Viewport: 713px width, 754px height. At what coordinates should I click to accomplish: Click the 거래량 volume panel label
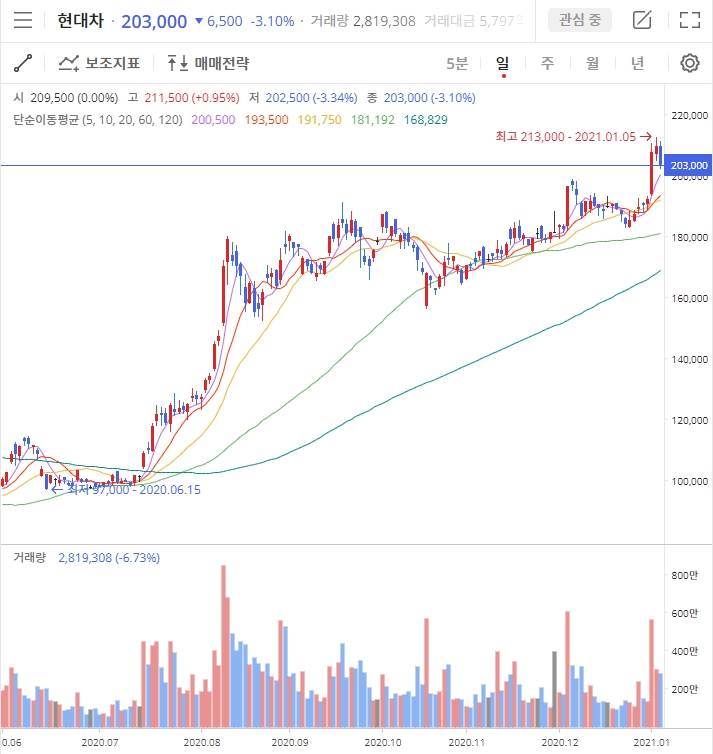(30, 557)
